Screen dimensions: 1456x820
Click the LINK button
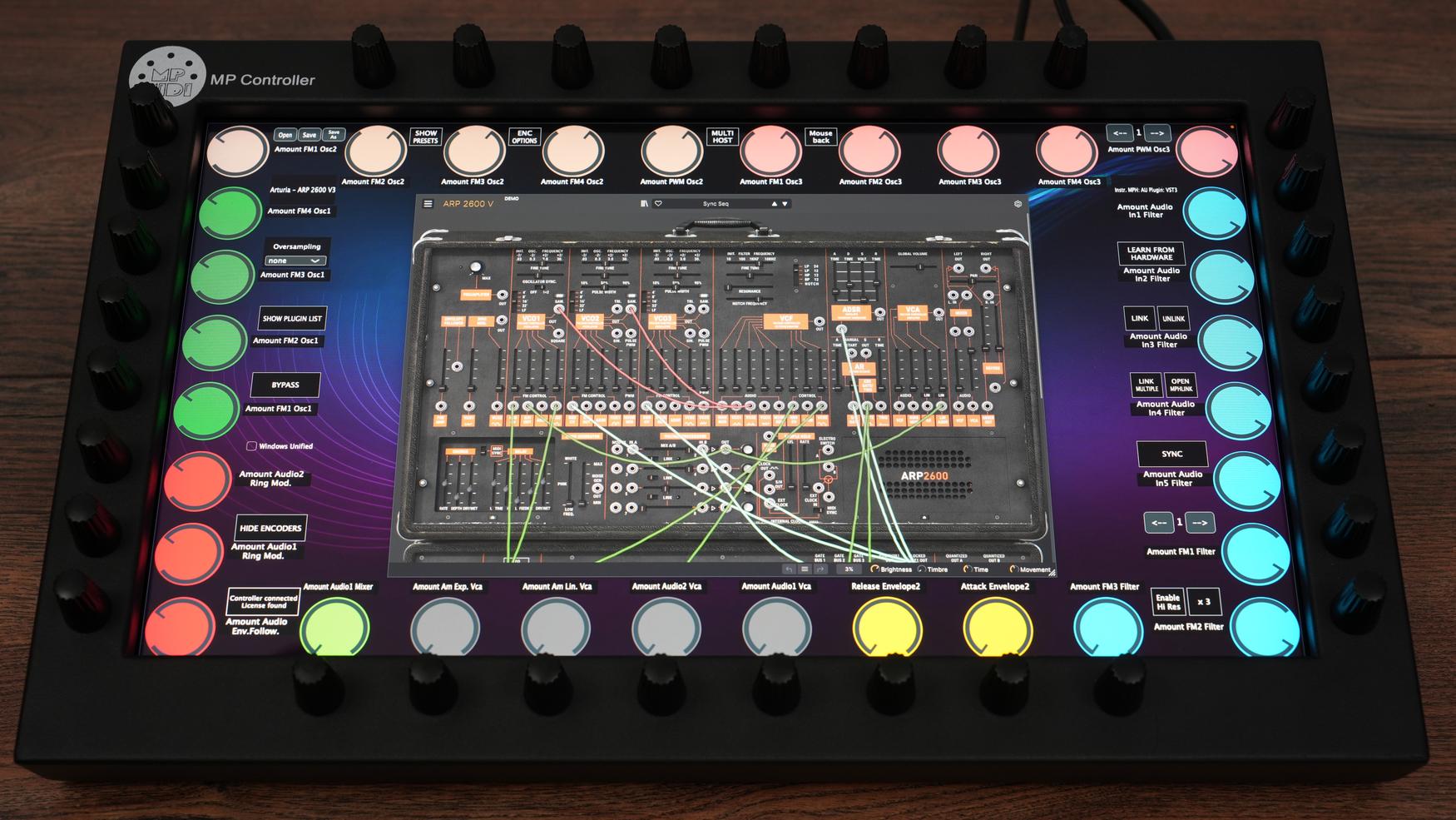tap(1140, 318)
